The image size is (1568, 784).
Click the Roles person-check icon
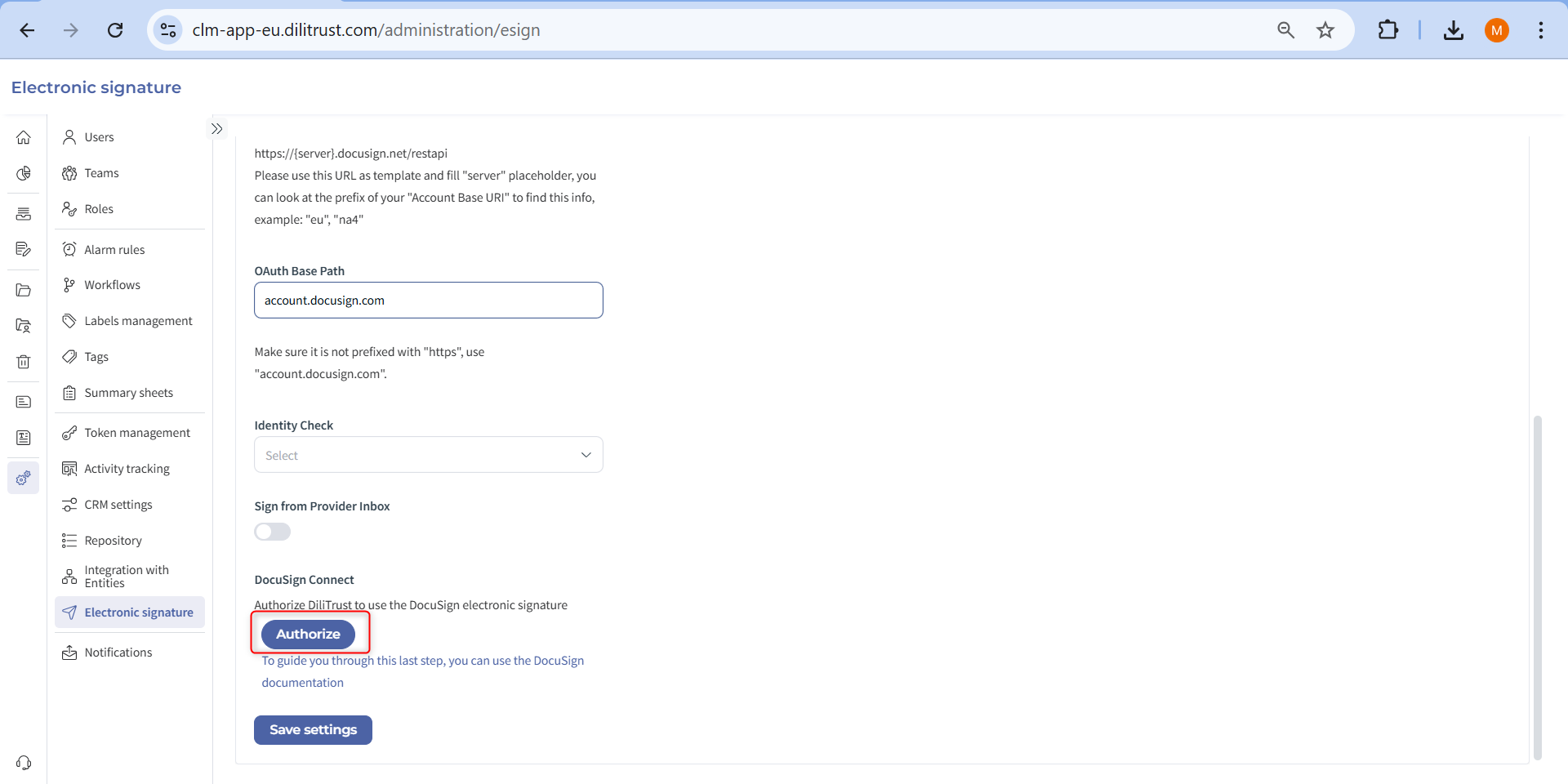click(x=69, y=209)
